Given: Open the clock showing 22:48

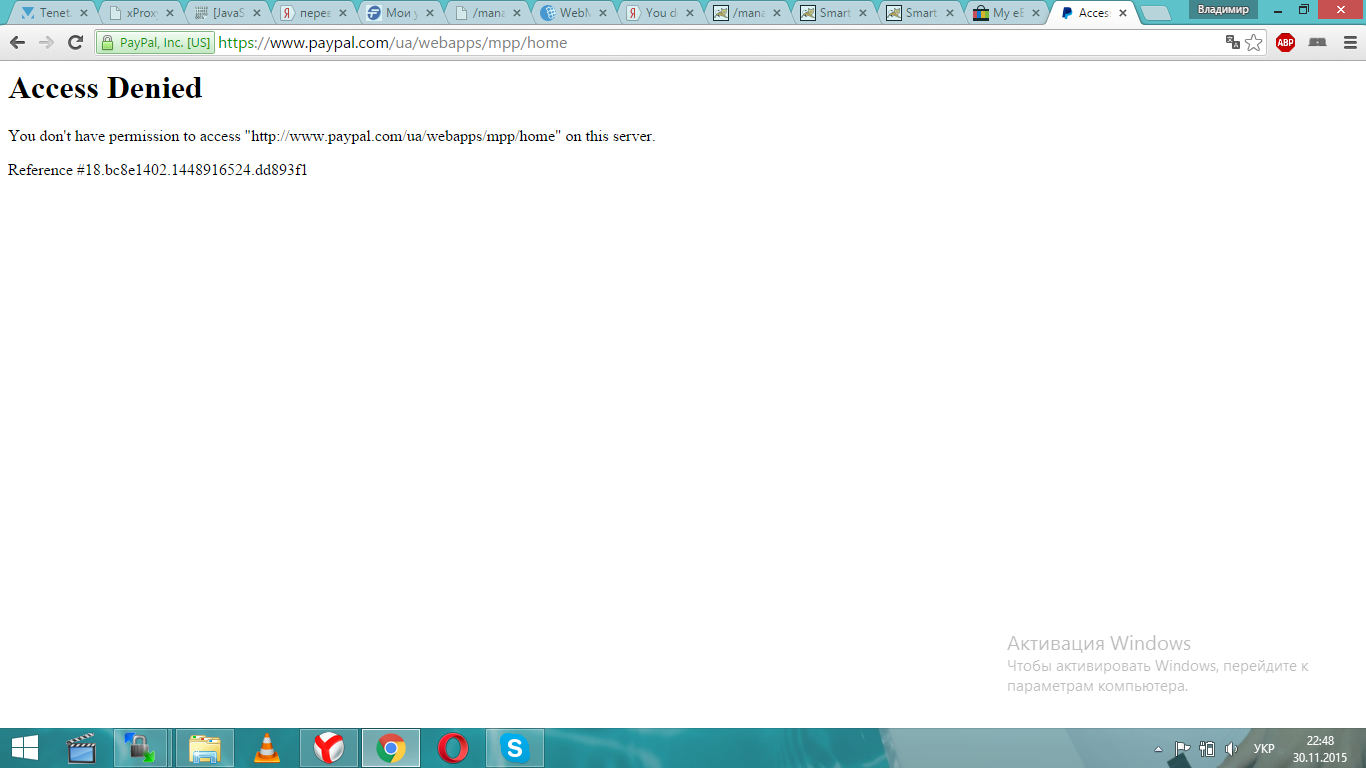Looking at the screenshot, I should pyautogui.click(x=1320, y=749).
